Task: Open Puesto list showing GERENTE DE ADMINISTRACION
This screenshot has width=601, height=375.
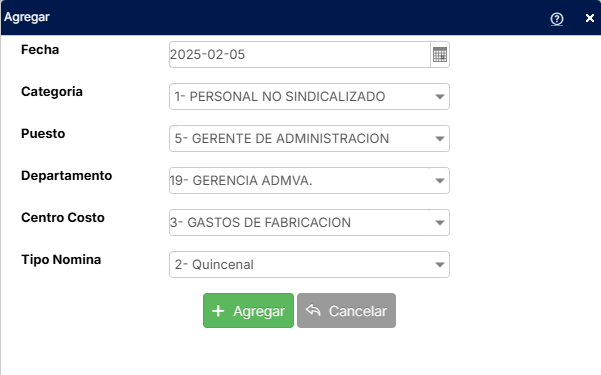Action: [x=309, y=138]
